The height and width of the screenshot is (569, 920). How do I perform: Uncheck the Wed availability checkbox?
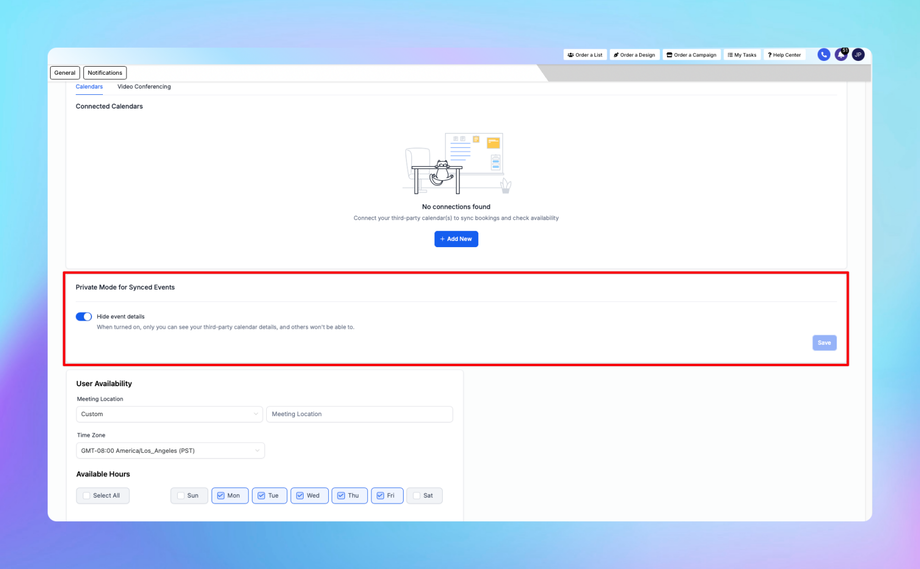(300, 496)
